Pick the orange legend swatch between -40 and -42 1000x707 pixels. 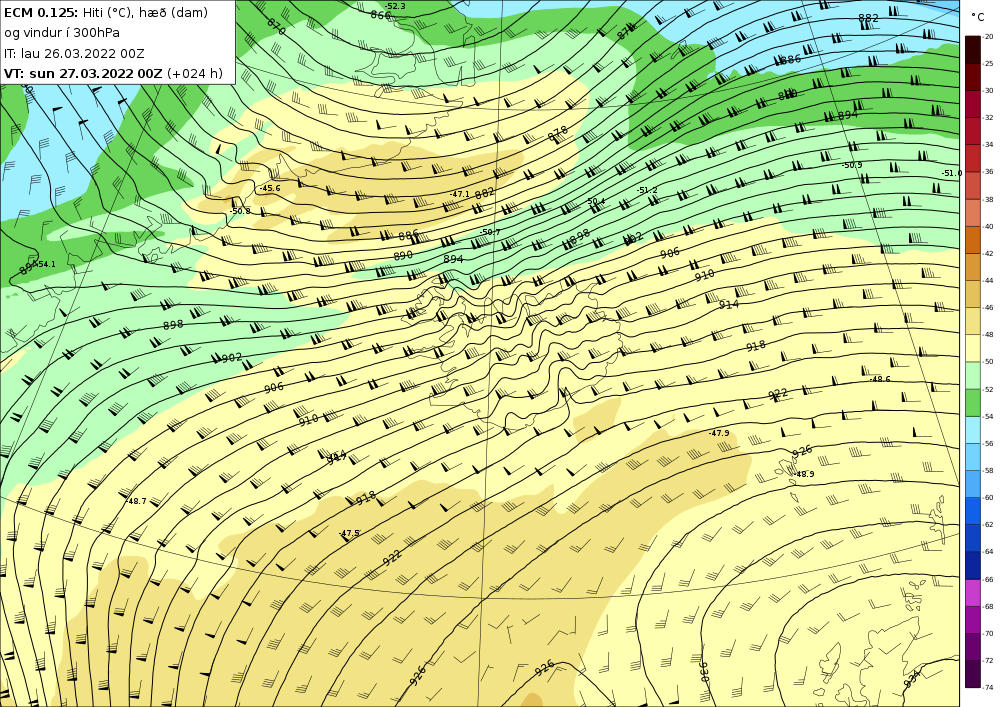[x=973, y=240]
